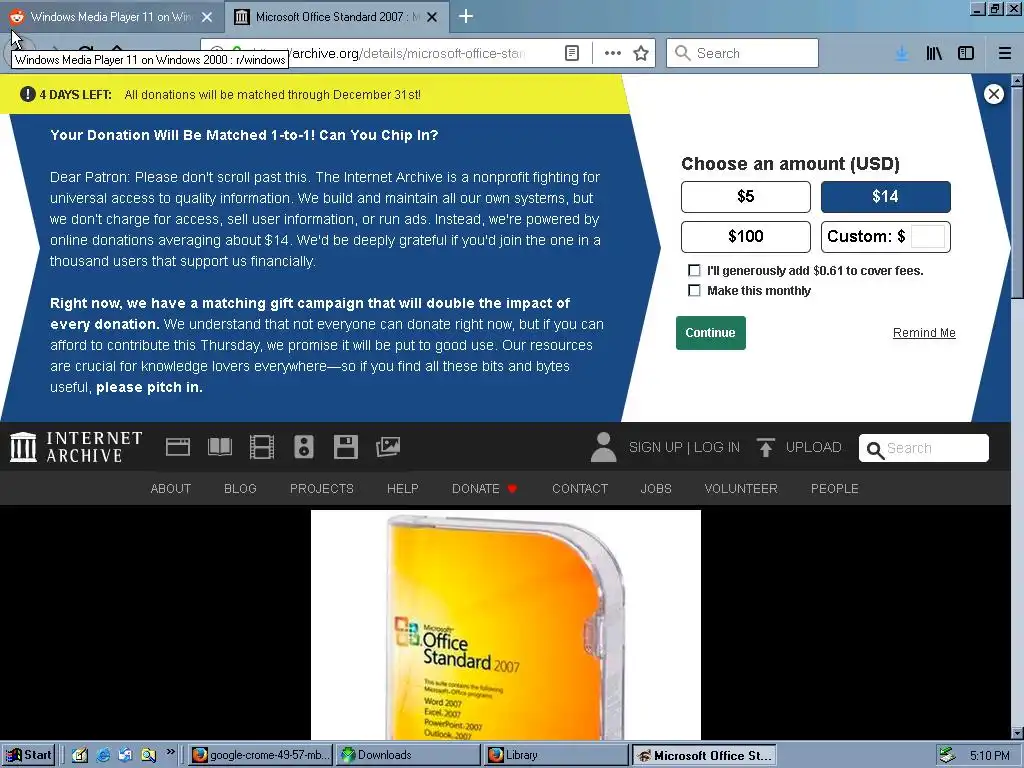
Task: Open the PEOPLE nav item
Action: click(x=834, y=488)
